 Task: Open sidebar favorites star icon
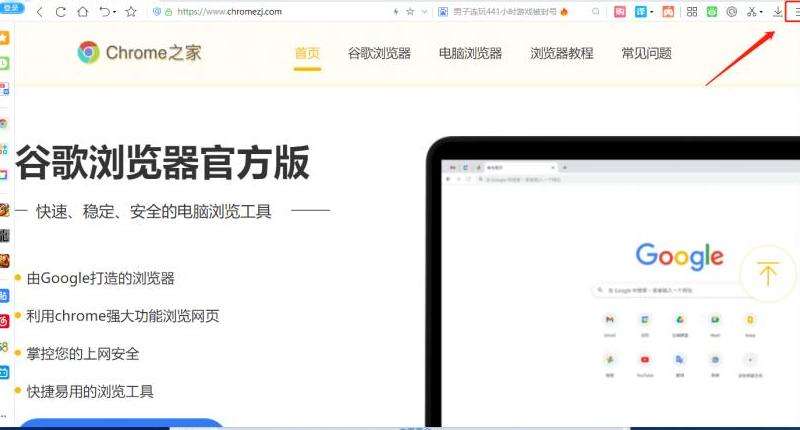[4, 38]
